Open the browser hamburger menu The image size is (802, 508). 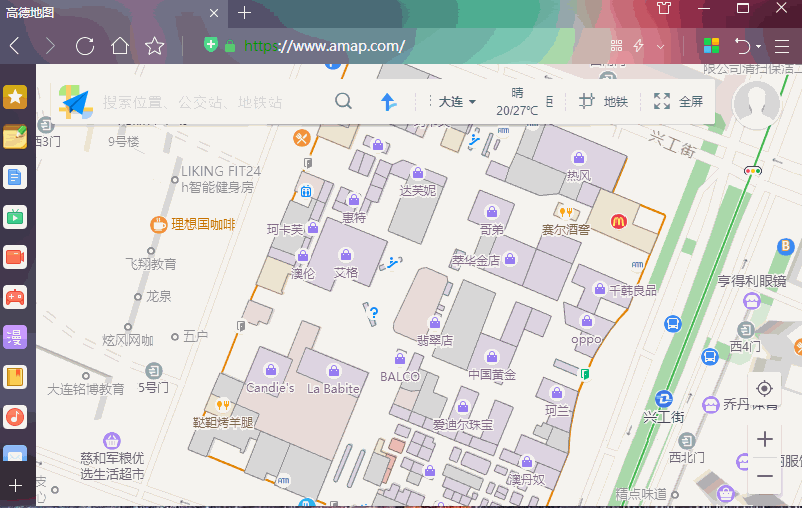[782, 46]
